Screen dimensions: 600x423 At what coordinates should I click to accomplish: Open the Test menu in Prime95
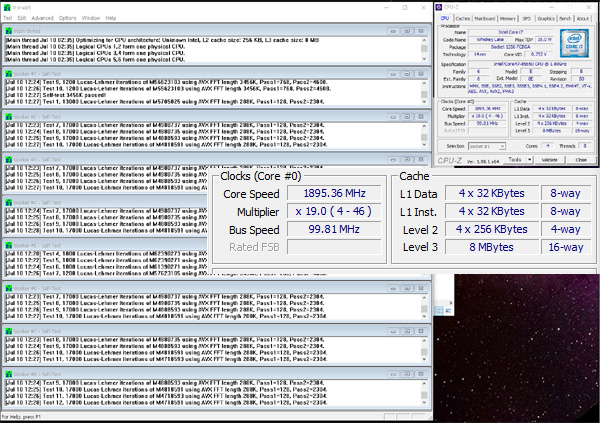click(8, 18)
